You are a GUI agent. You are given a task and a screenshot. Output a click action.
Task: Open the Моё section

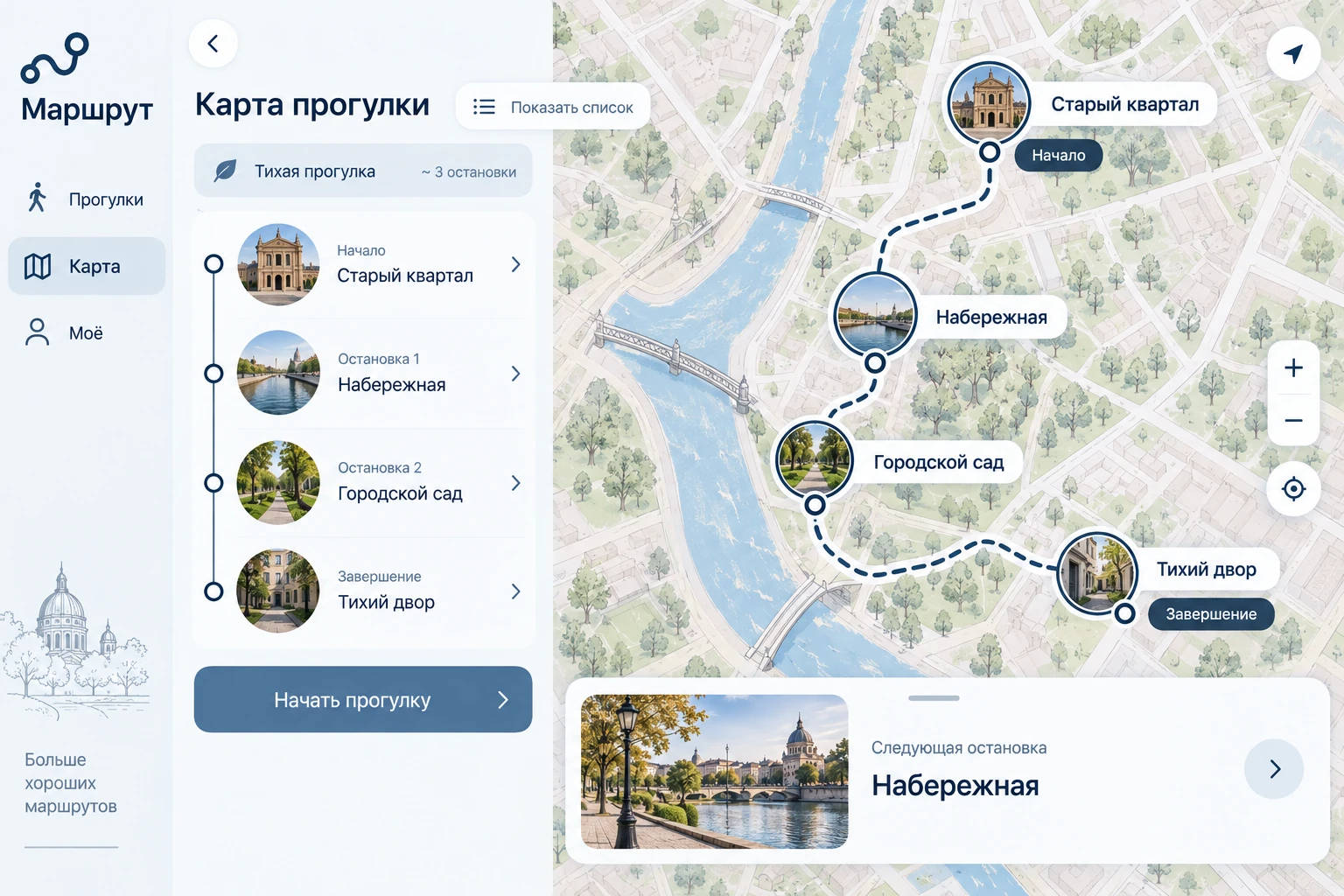click(87, 332)
